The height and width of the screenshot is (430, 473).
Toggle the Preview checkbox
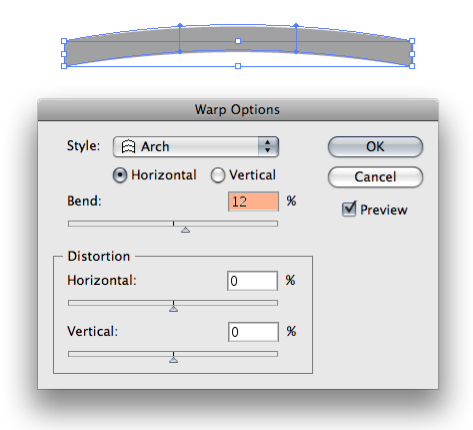click(x=349, y=209)
